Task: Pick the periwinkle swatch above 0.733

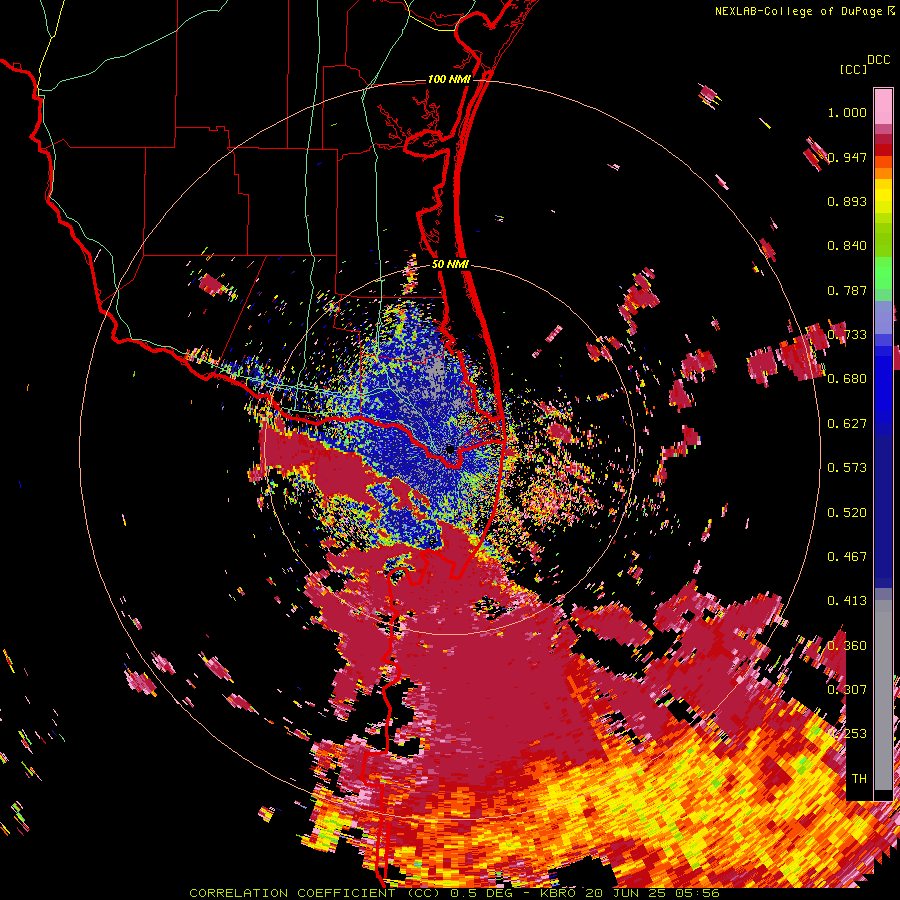Action: click(883, 317)
